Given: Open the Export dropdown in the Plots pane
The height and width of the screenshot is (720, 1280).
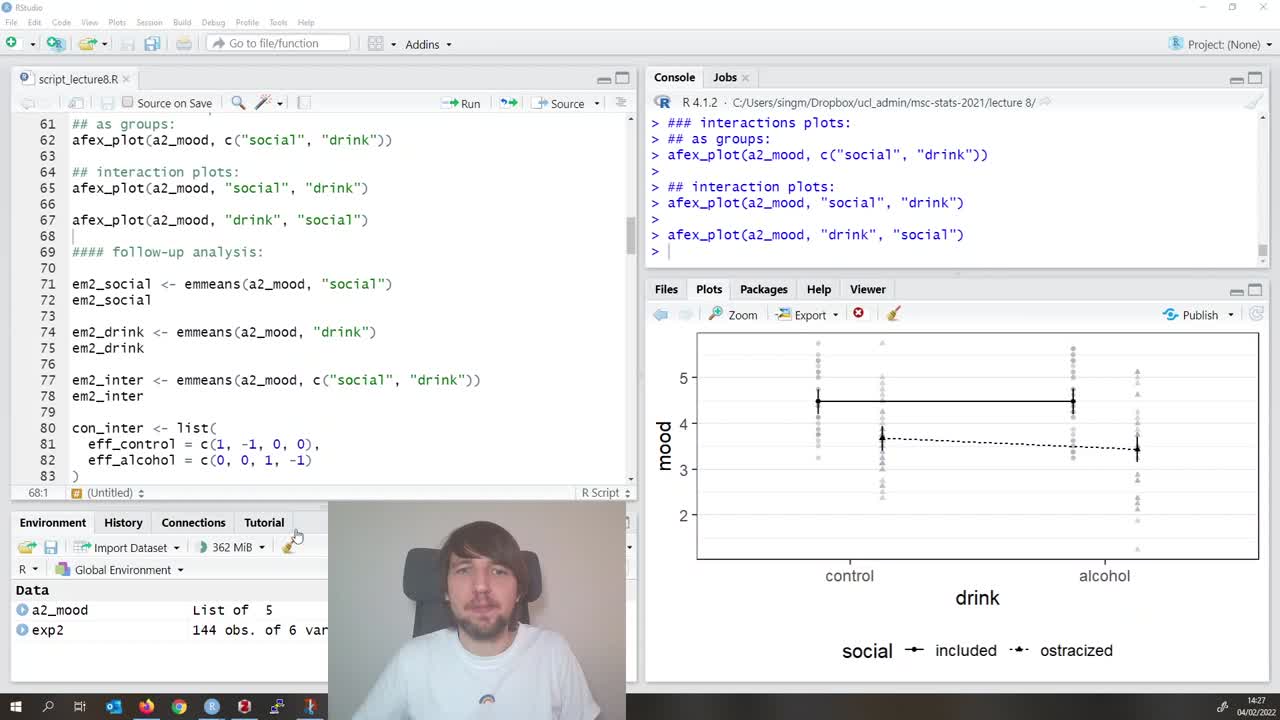Looking at the screenshot, I should click(x=806, y=314).
